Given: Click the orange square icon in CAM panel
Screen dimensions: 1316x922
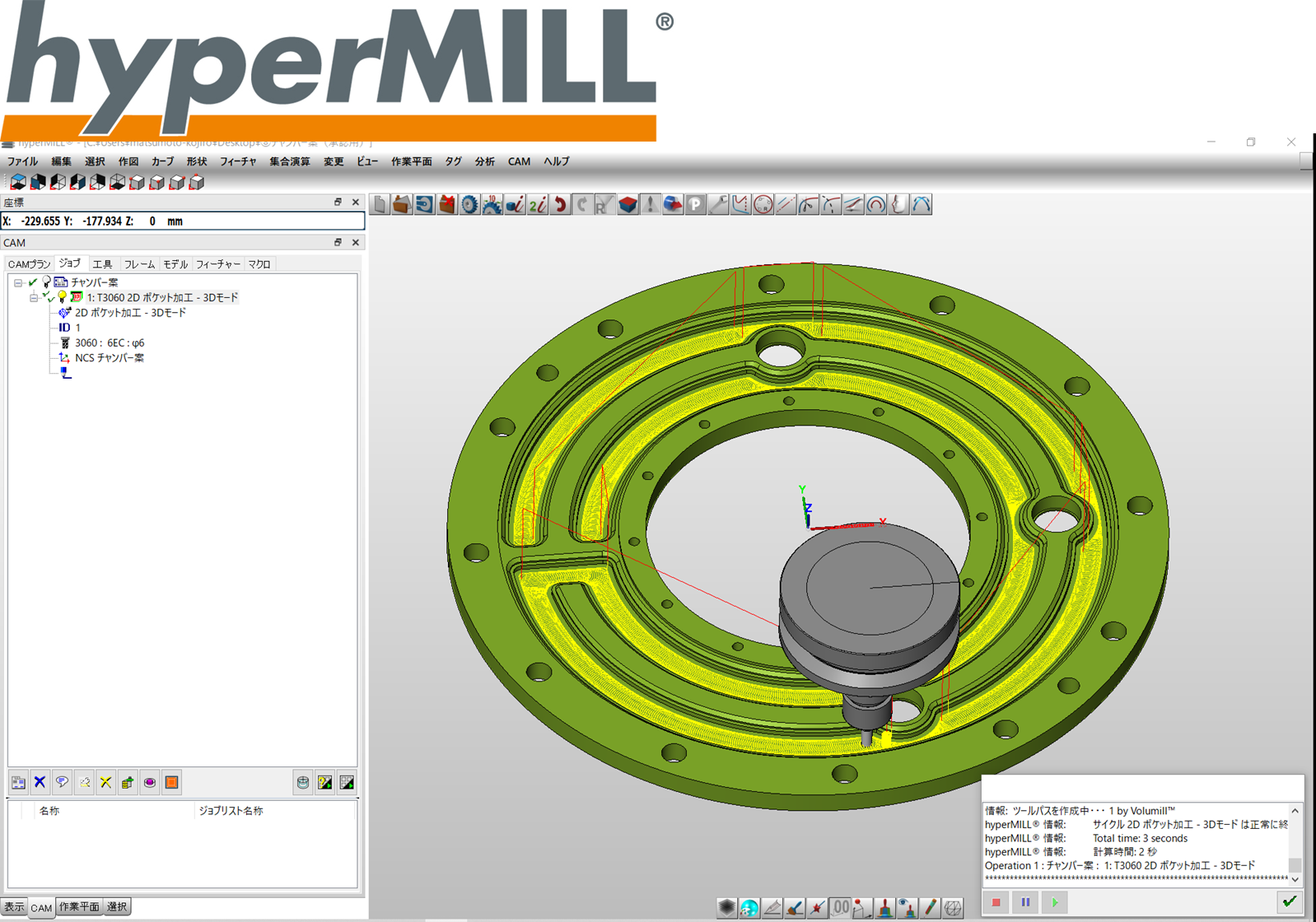Looking at the screenshot, I should 171,783.
